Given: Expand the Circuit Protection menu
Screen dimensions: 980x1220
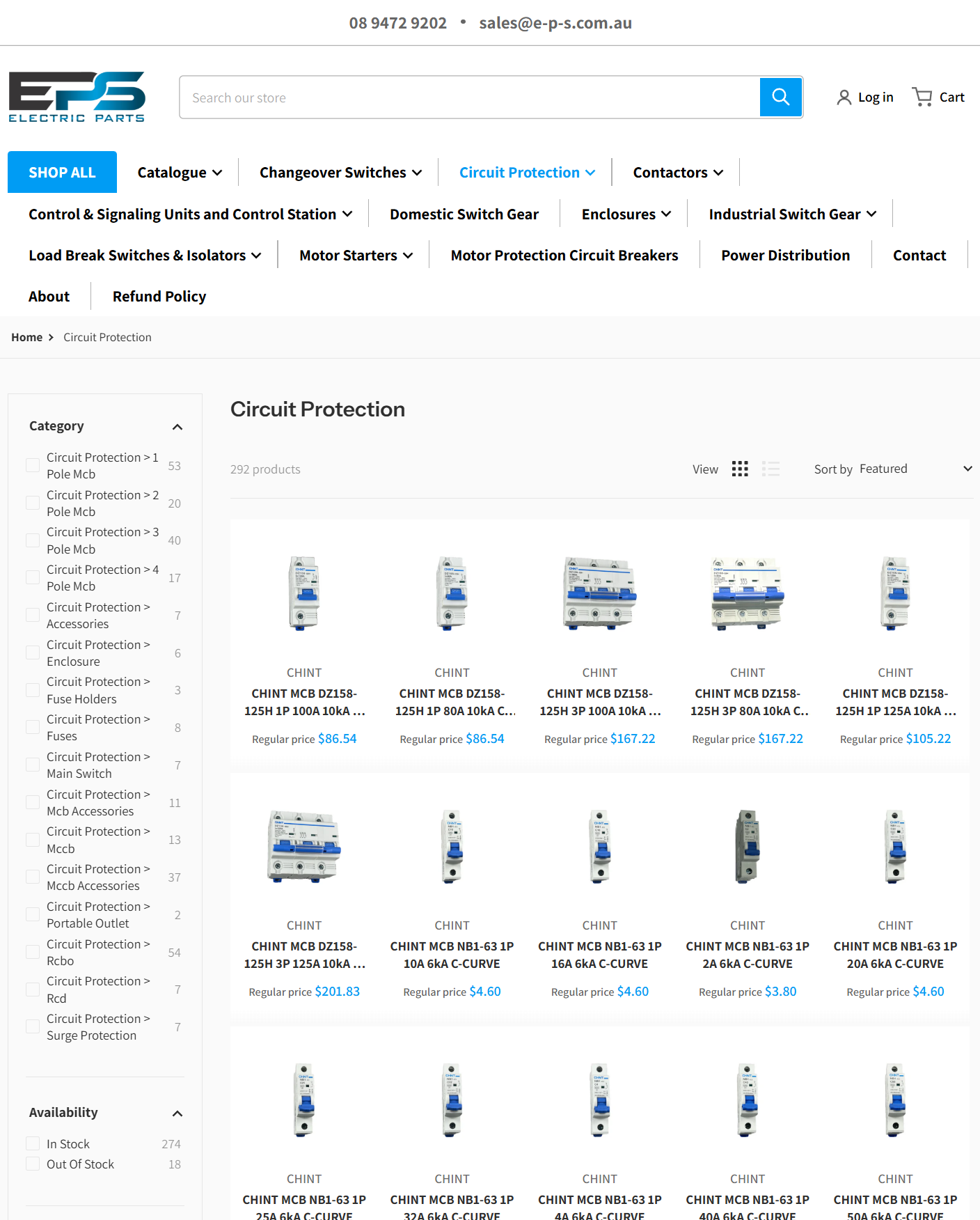Looking at the screenshot, I should pyautogui.click(x=527, y=172).
